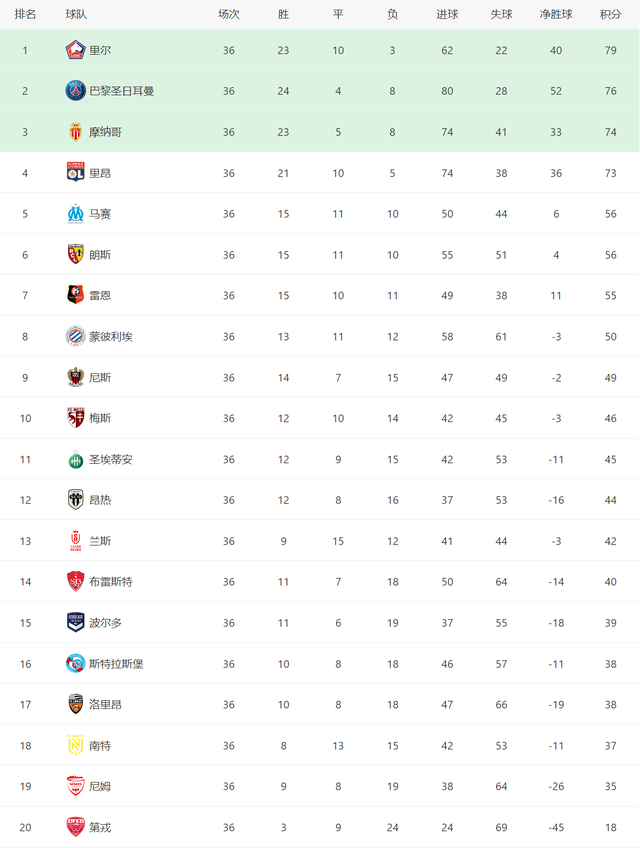The width and height of the screenshot is (640, 848).
Task: Open the 斯特拉斯堡 team name link
Action: 116,664
